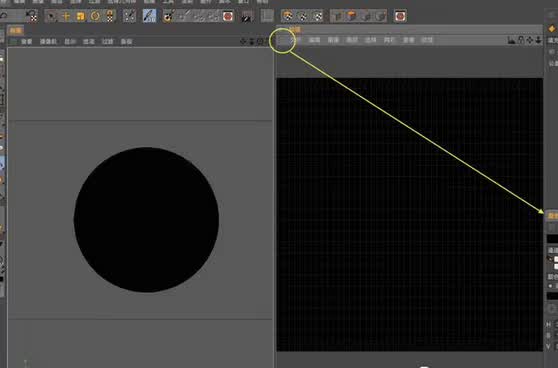Click the down-arrow icon in texture panel header
558x368 pixels.
pyautogui.click(x=538, y=40)
